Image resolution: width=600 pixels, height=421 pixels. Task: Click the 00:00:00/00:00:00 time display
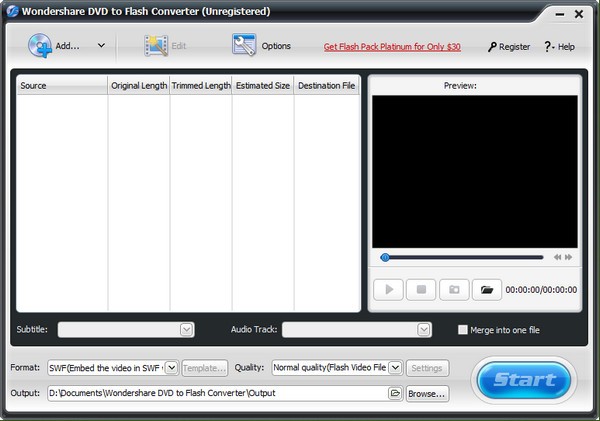[x=541, y=290]
